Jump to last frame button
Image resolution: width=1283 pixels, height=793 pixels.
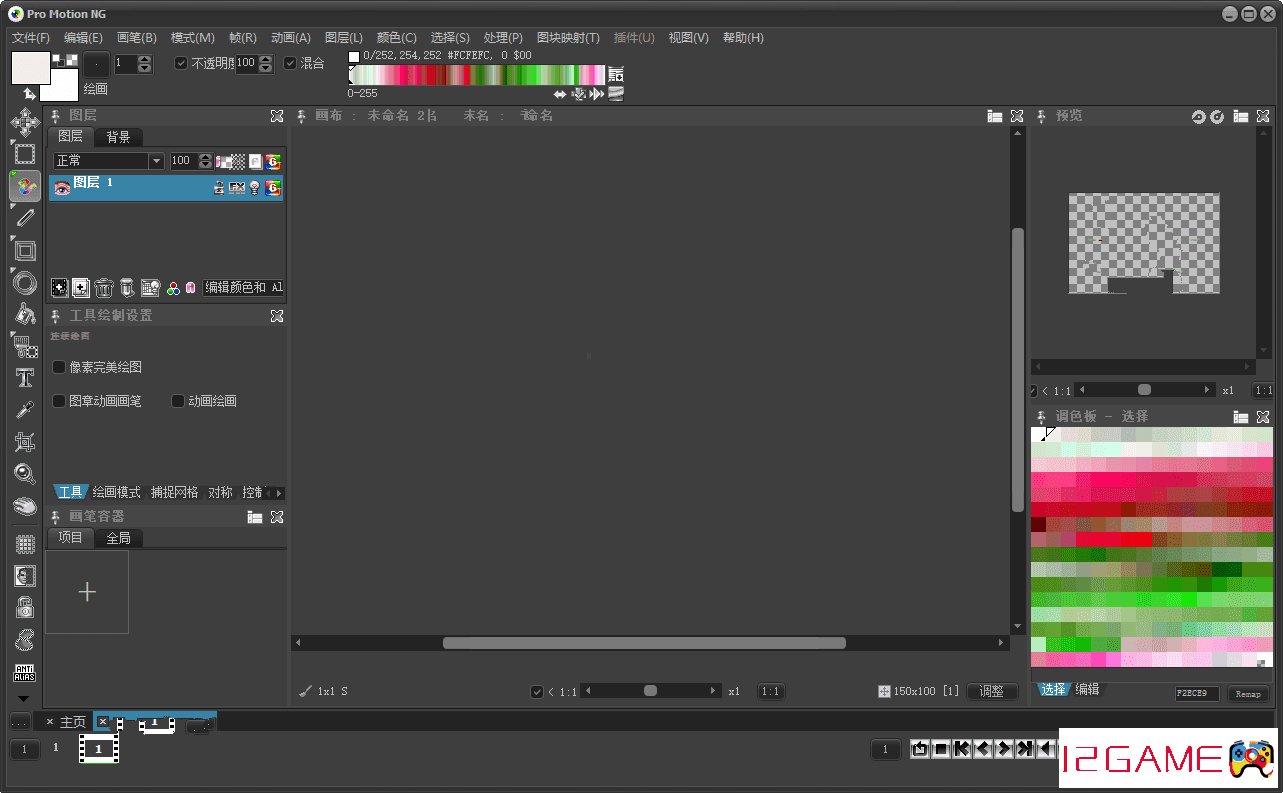(x=1026, y=749)
